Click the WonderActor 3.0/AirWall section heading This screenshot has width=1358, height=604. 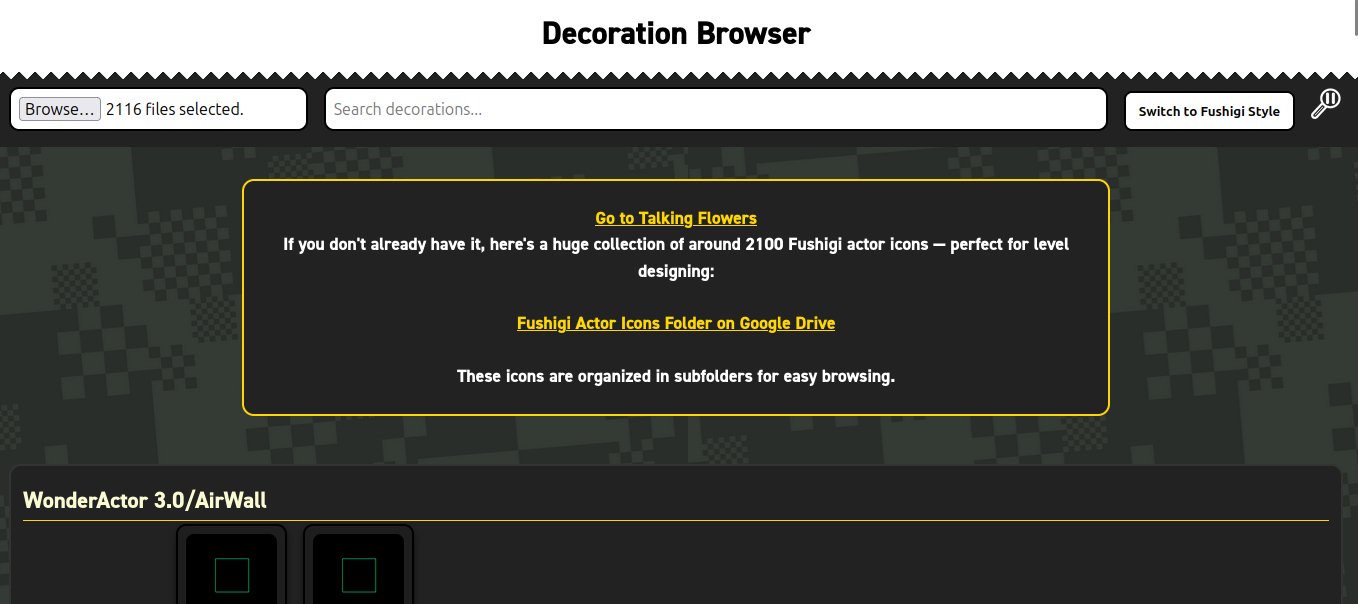tap(145, 500)
